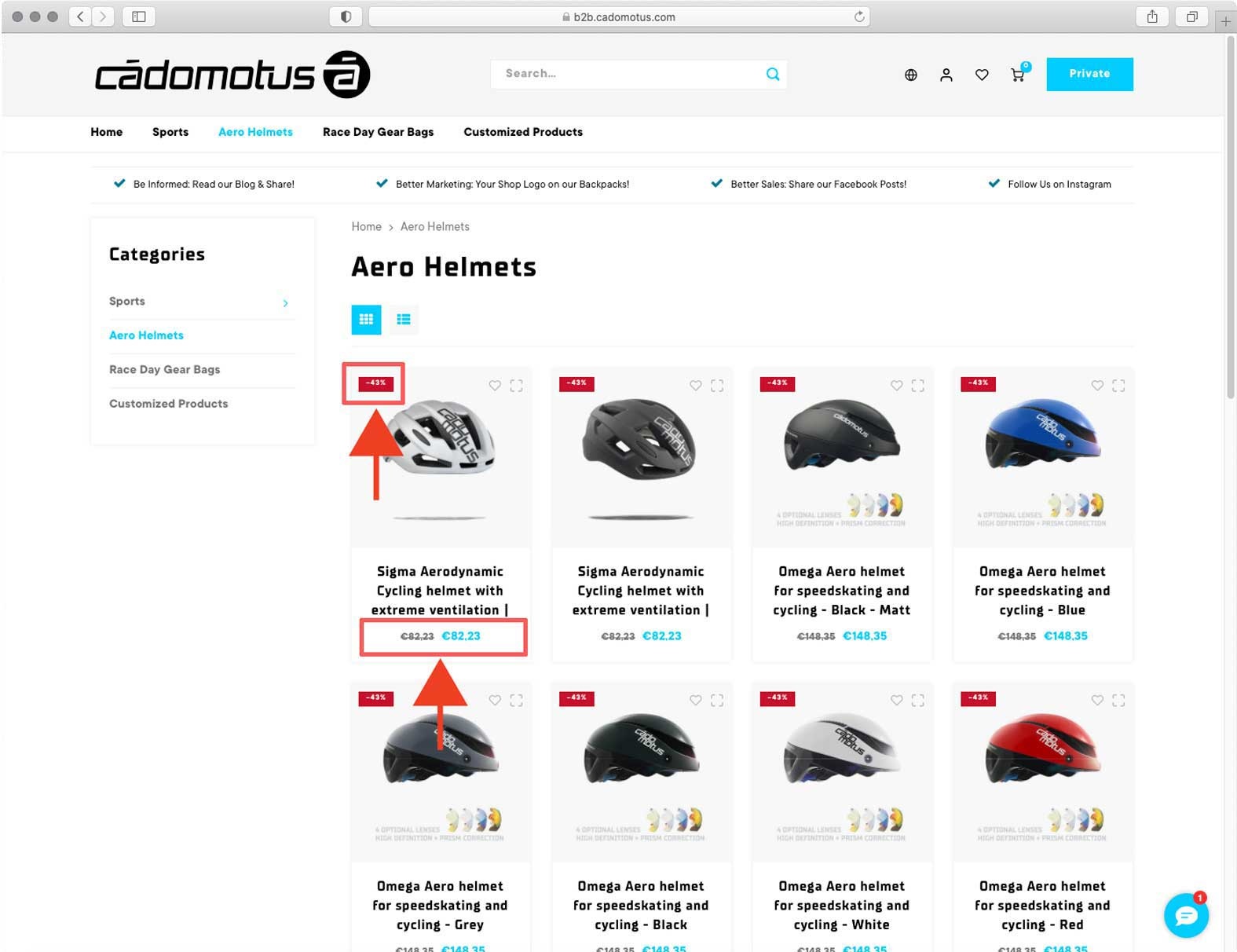This screenshot has width=1237, height=952.
Task: Click Share our Facebook Posts link
Action: tap(818, 185)
